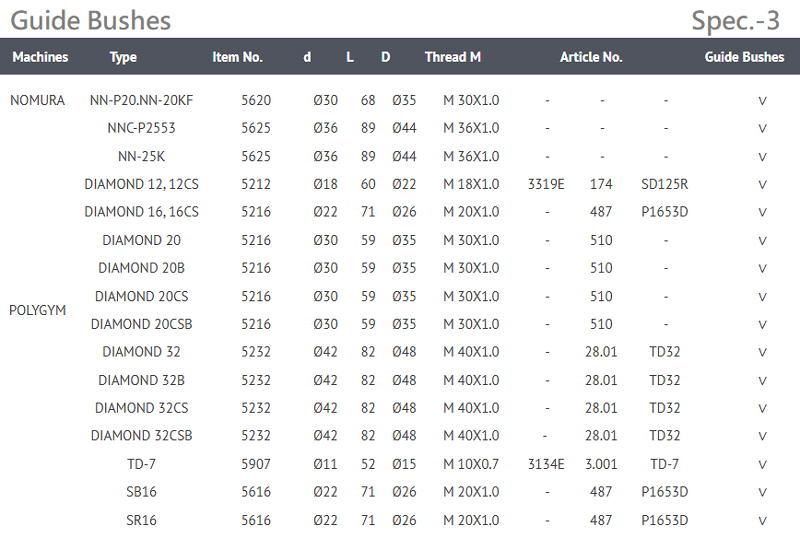Click article number 3319E

click(x=546, y=184)
